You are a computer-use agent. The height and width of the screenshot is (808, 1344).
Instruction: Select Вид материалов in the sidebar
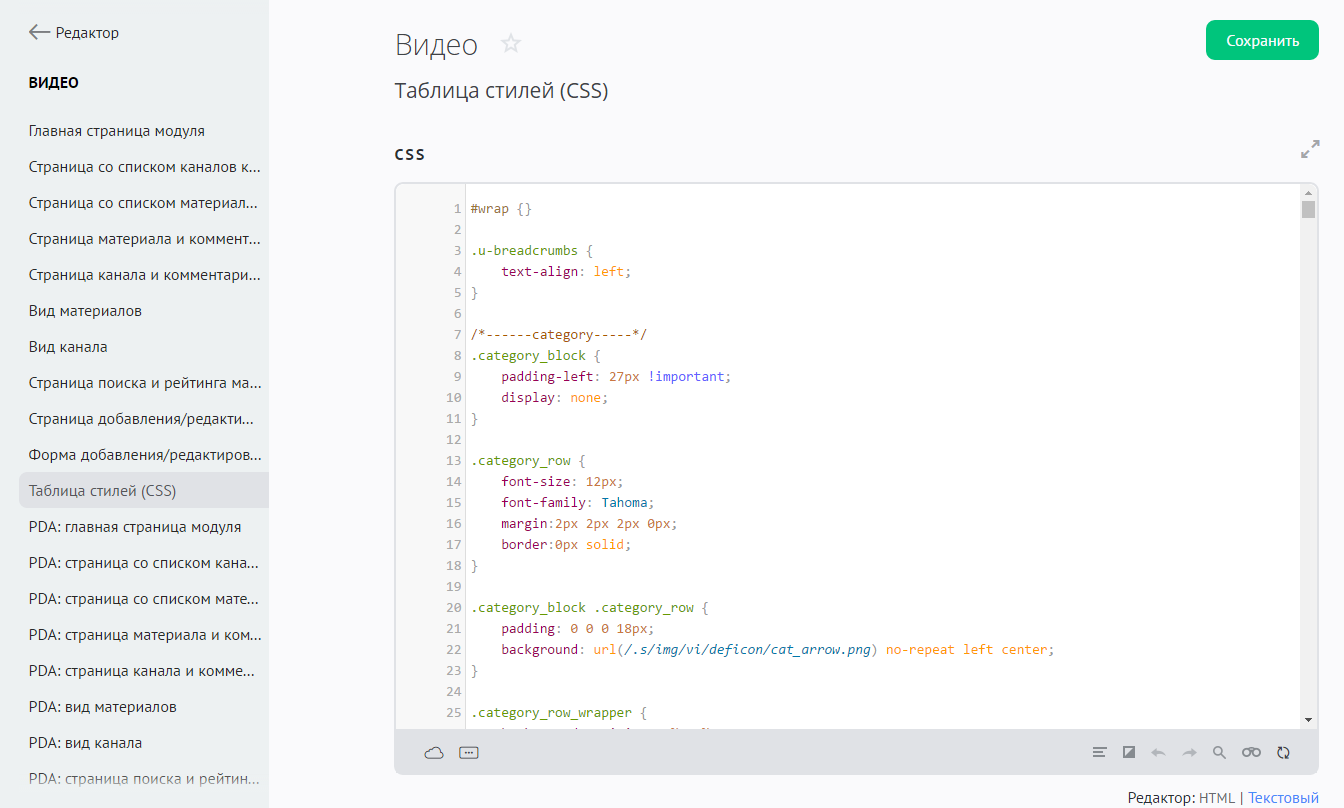pyautogui.click(x=85, y=311)
